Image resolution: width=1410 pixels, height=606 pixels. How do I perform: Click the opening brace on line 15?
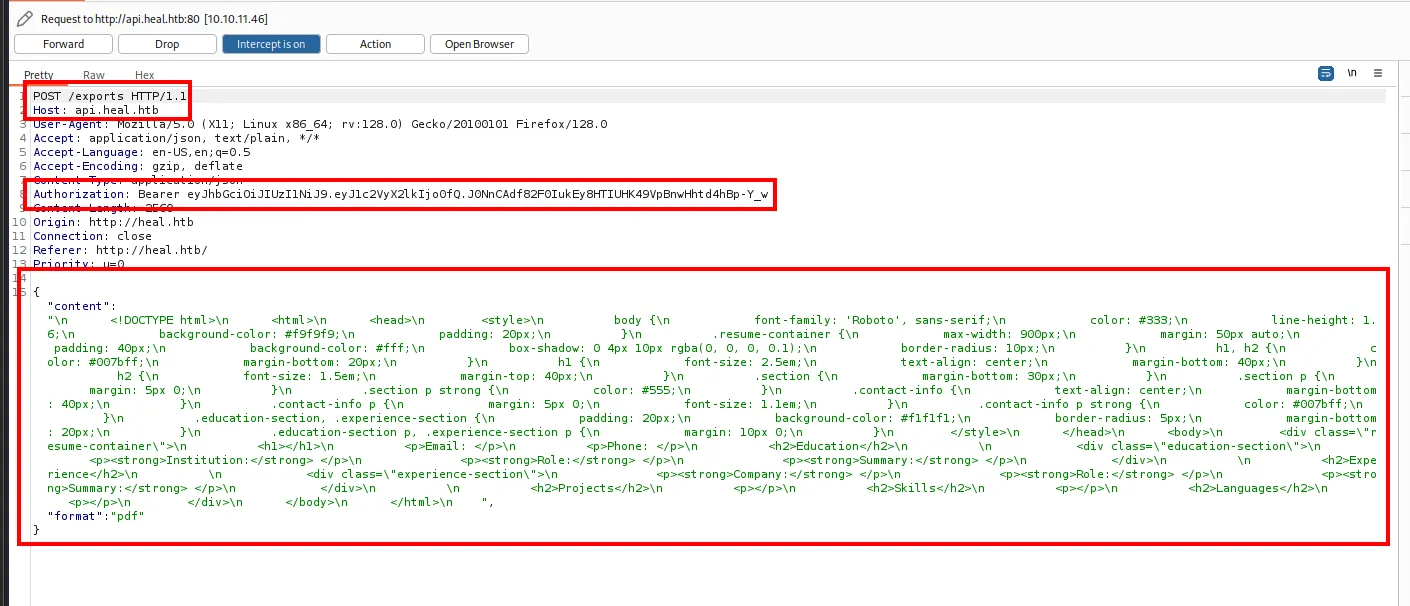pyautogui.click(x=36, y=291)
